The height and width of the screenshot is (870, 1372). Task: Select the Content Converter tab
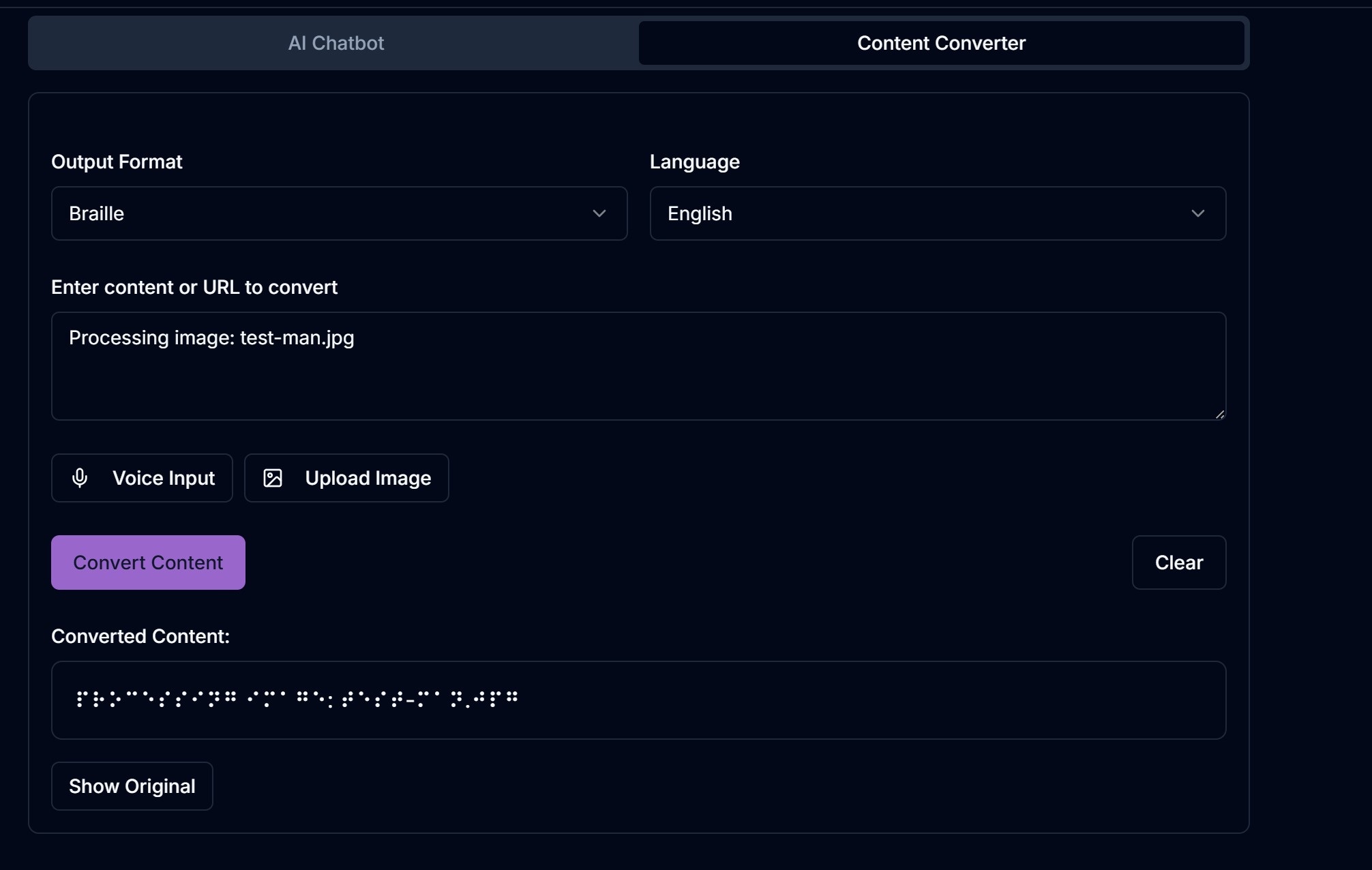[x=940, y=43]
